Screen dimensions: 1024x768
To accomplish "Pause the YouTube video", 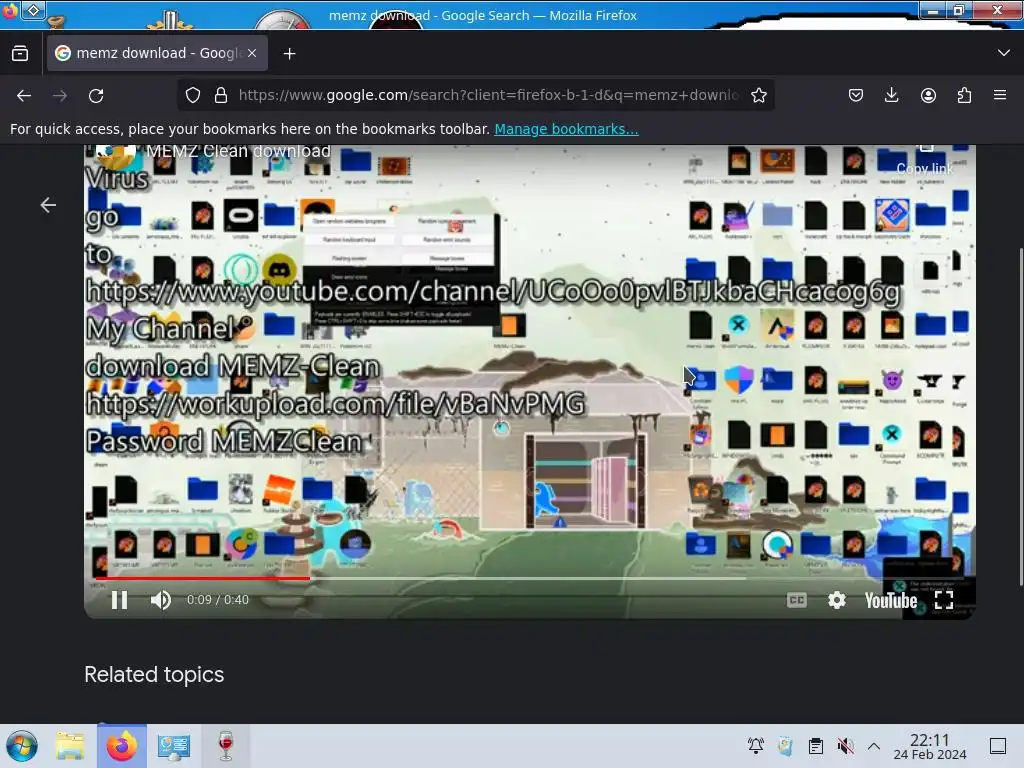I will point(119,600).
